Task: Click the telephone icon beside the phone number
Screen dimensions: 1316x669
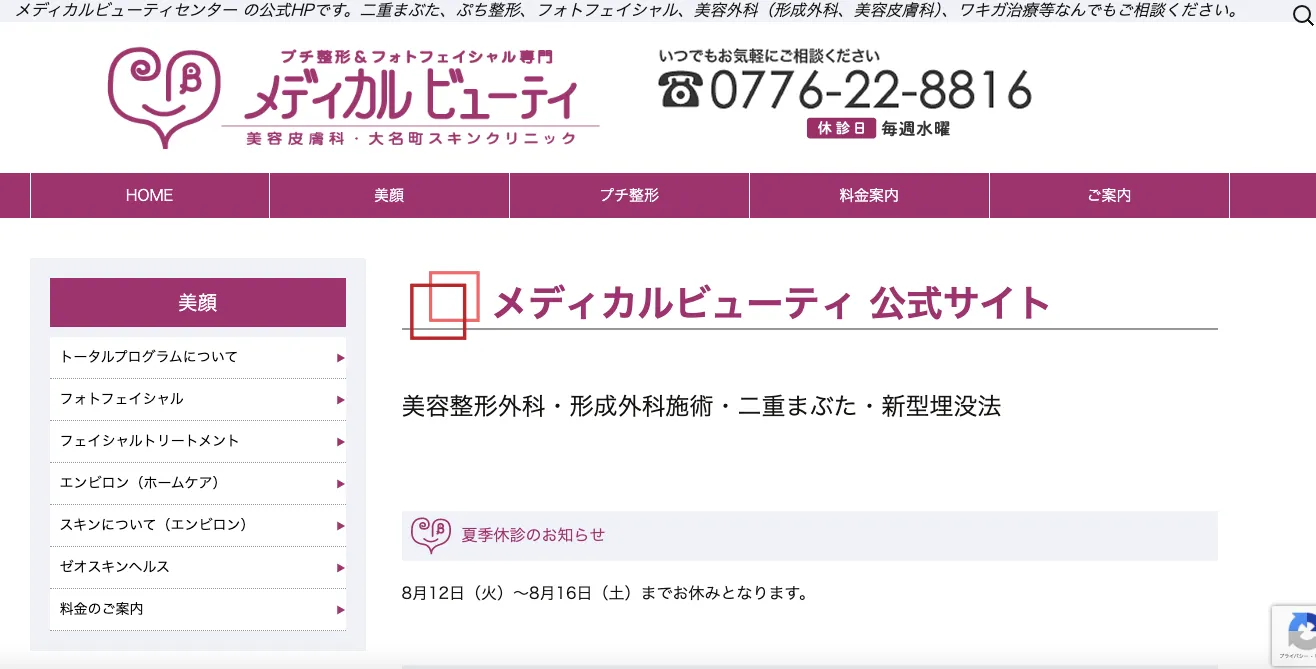Action: coord(678,92)
